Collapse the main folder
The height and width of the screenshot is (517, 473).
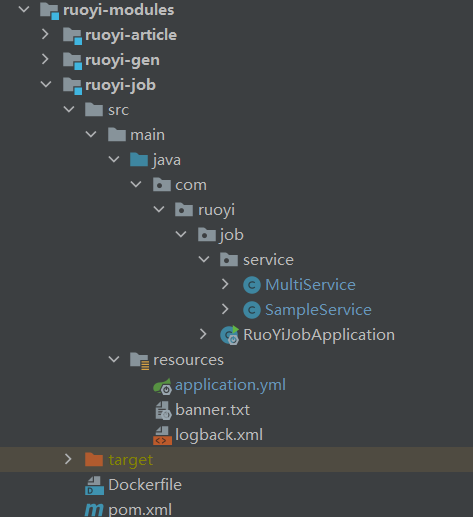pos(91,134)
